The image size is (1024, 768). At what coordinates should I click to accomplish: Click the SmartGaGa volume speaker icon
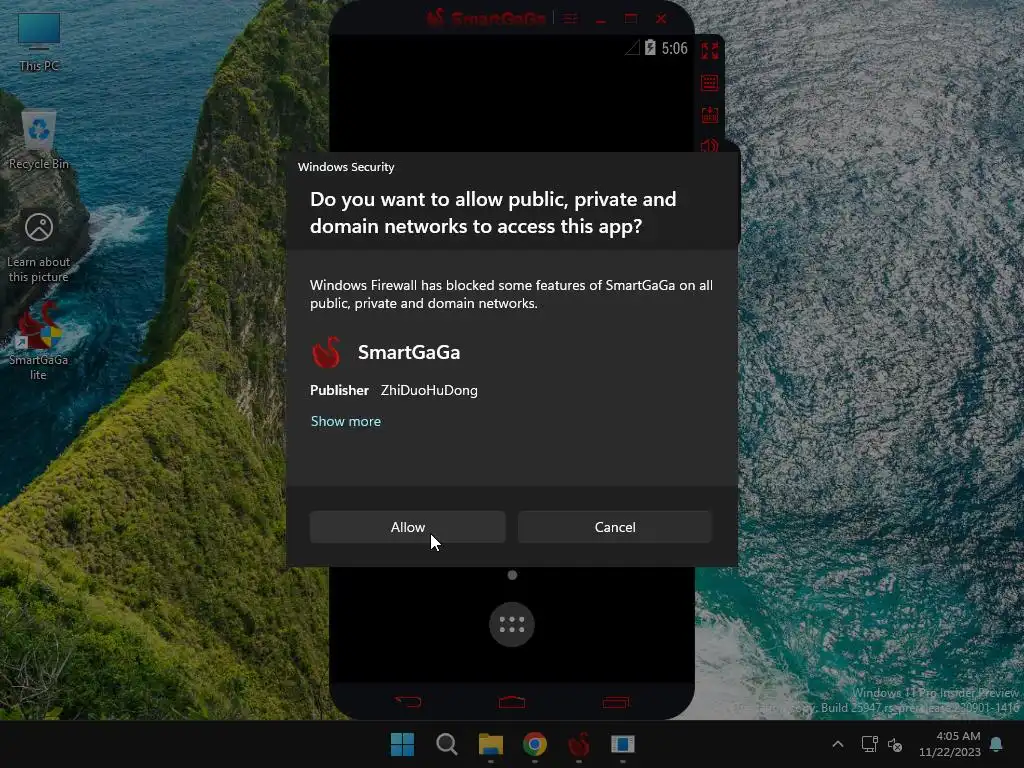709,146
